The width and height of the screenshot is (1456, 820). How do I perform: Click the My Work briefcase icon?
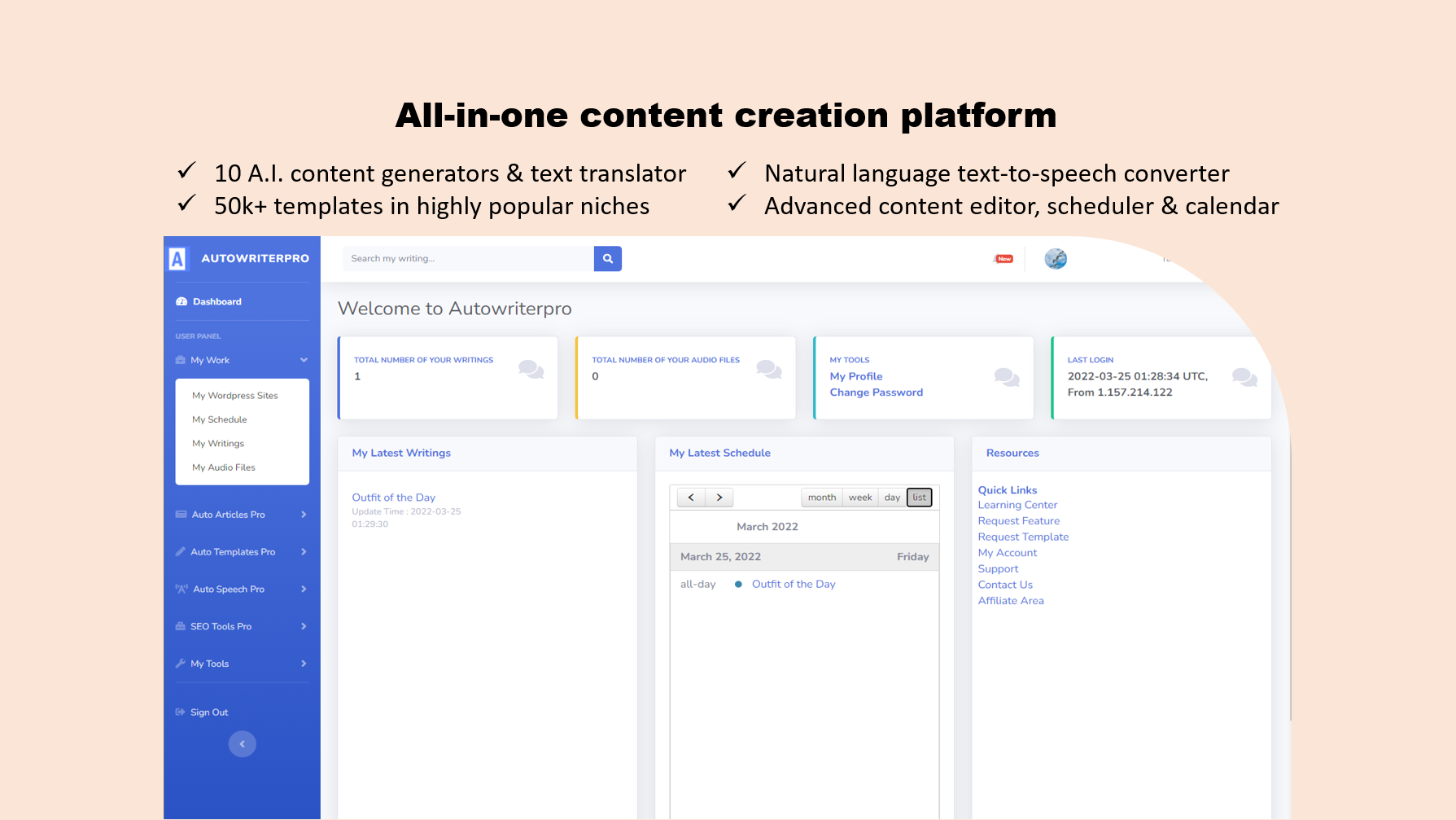pos(181,360)
